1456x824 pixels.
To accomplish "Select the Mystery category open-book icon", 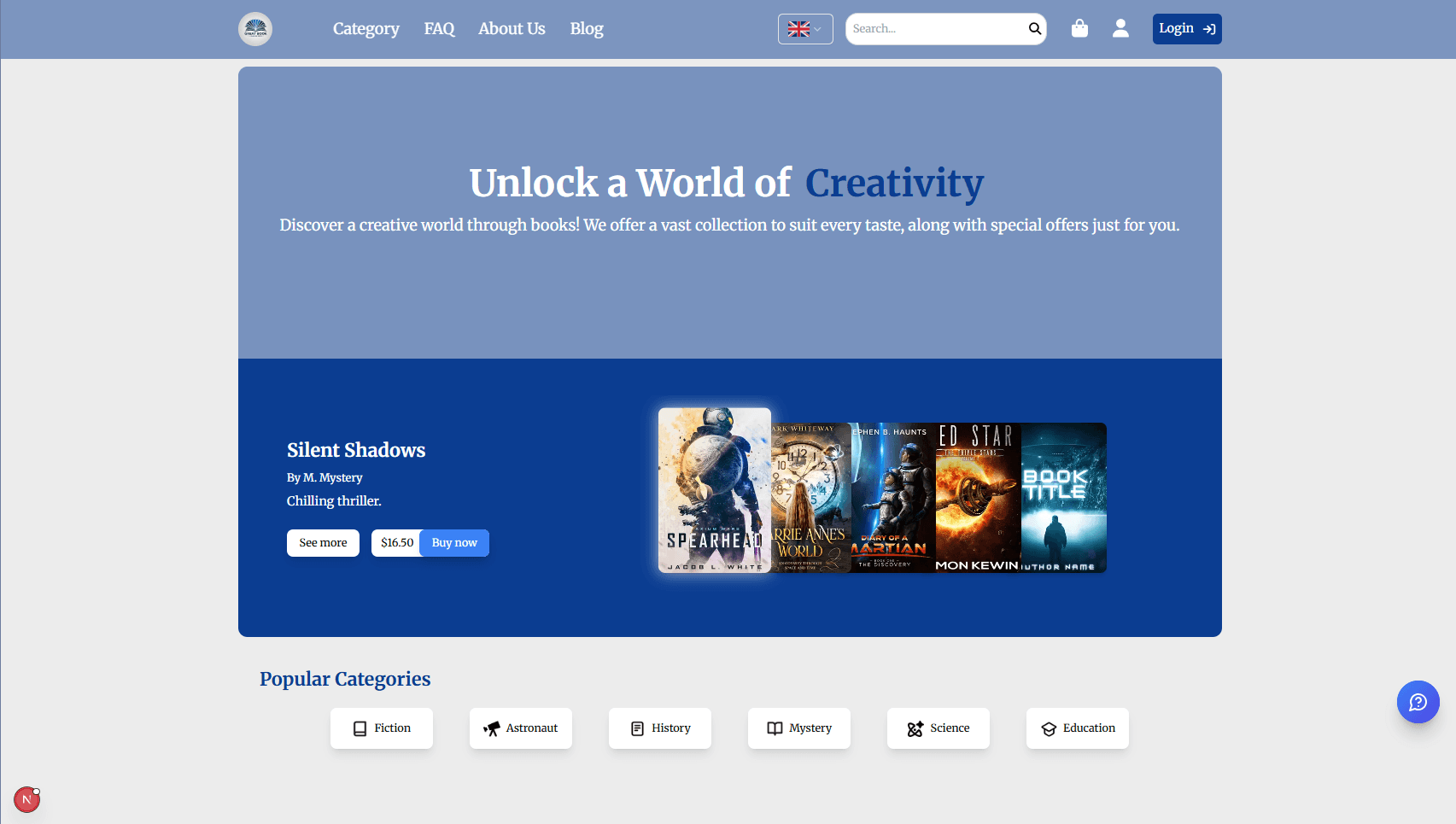I will 775,728.
